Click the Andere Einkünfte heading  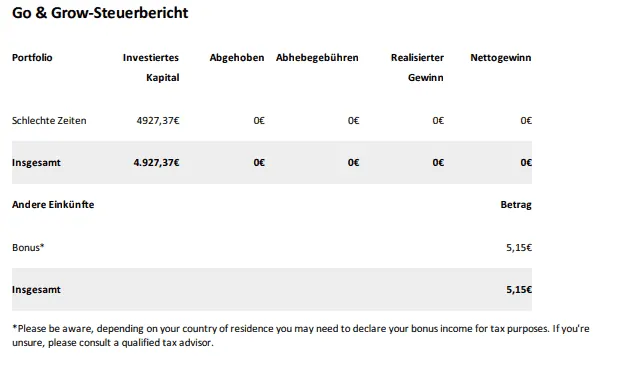click(53, 205)
